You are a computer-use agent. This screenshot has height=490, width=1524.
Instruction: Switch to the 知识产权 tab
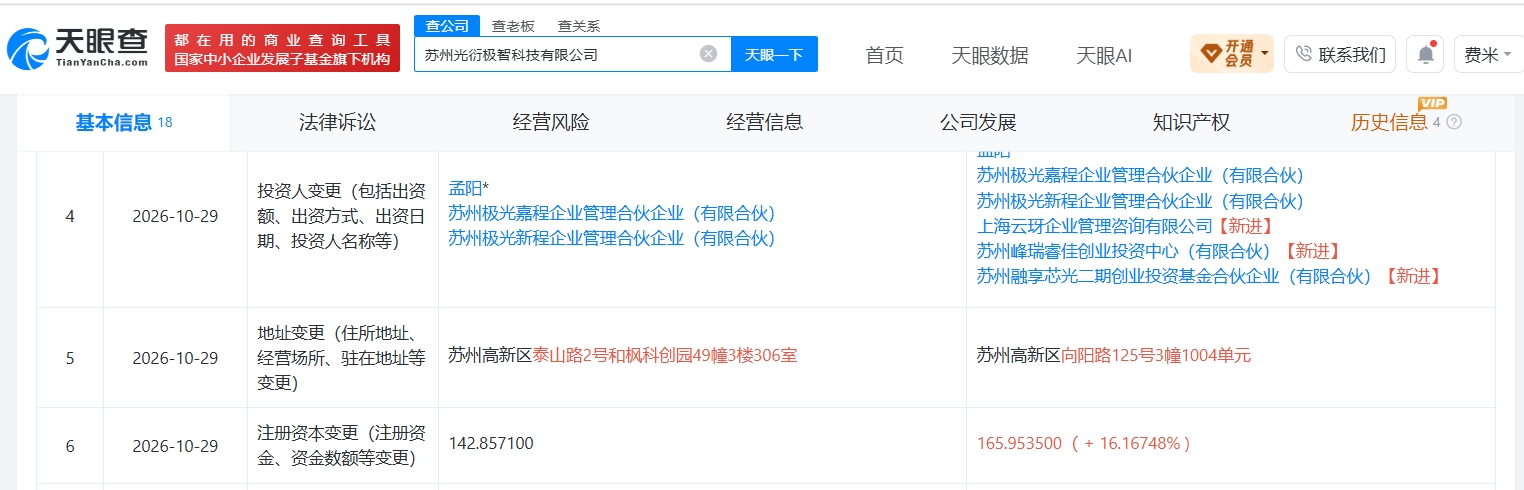point(1191,123)
